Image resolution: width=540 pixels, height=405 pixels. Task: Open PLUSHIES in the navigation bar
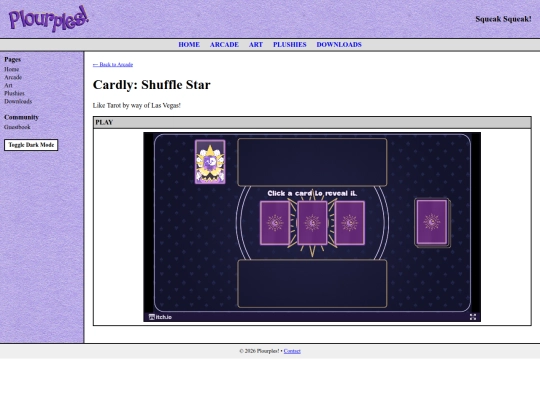290,44
